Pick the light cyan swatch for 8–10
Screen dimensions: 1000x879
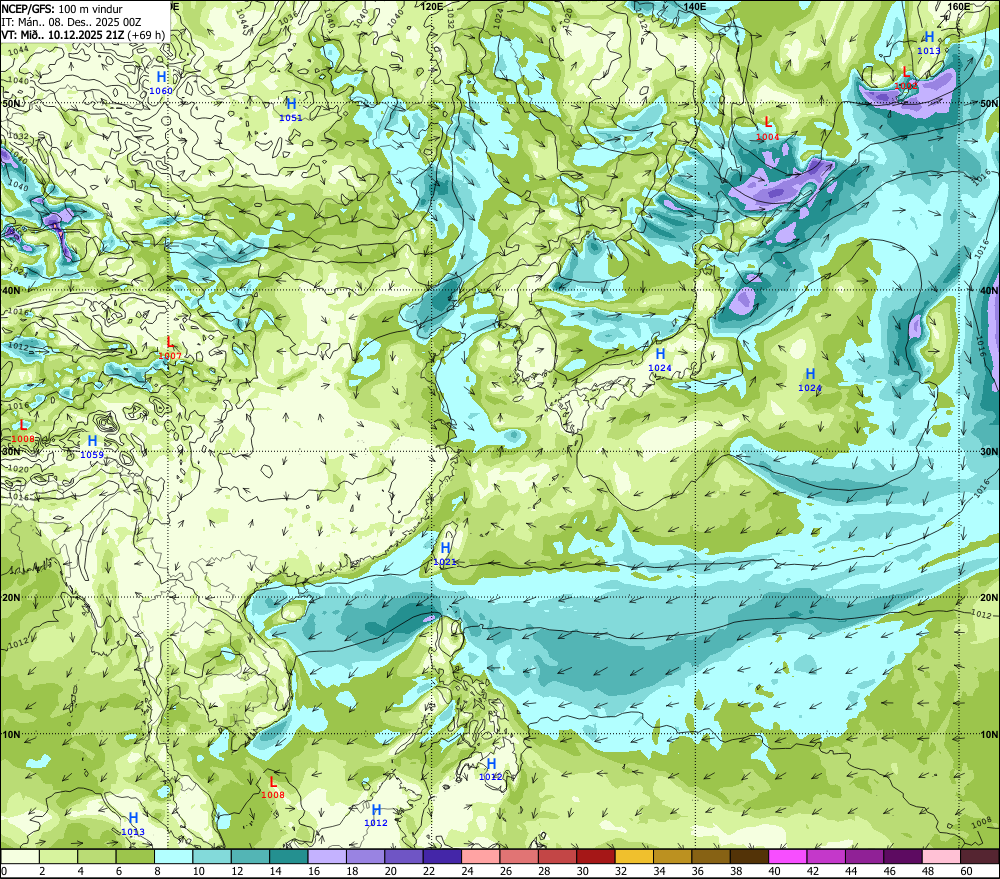pyautogui.click(x=173, y=856)
